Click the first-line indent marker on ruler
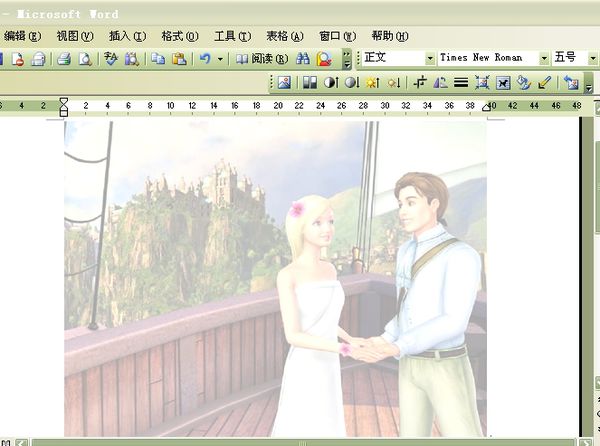 (x=64, y=101)
